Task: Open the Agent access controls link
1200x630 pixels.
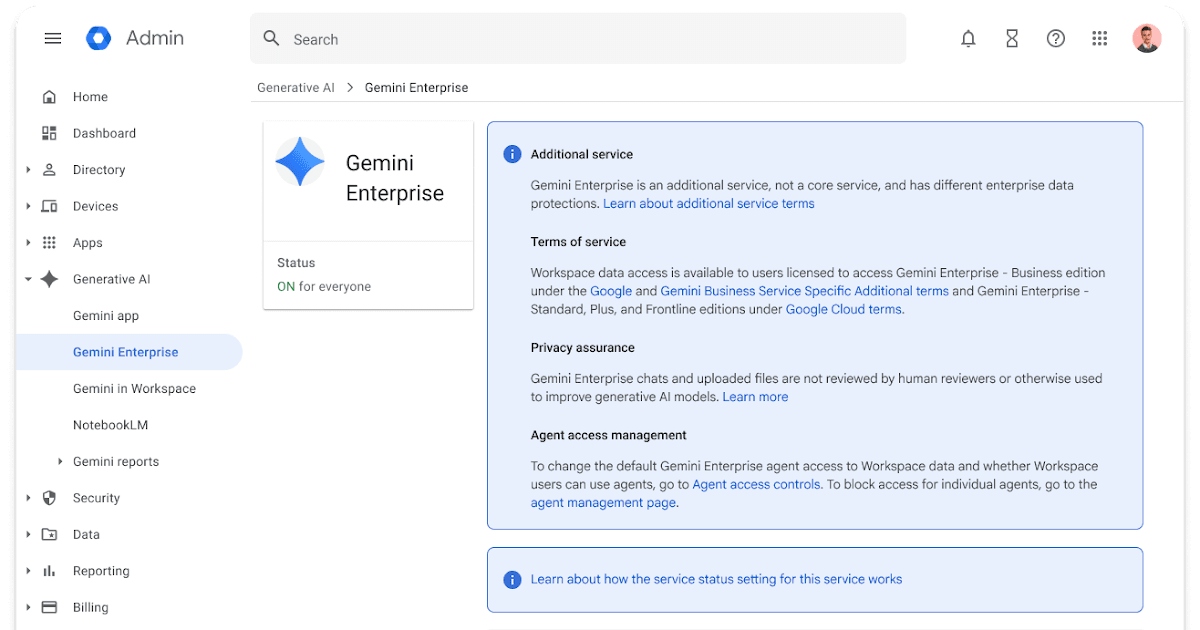Action: (756, 485)
